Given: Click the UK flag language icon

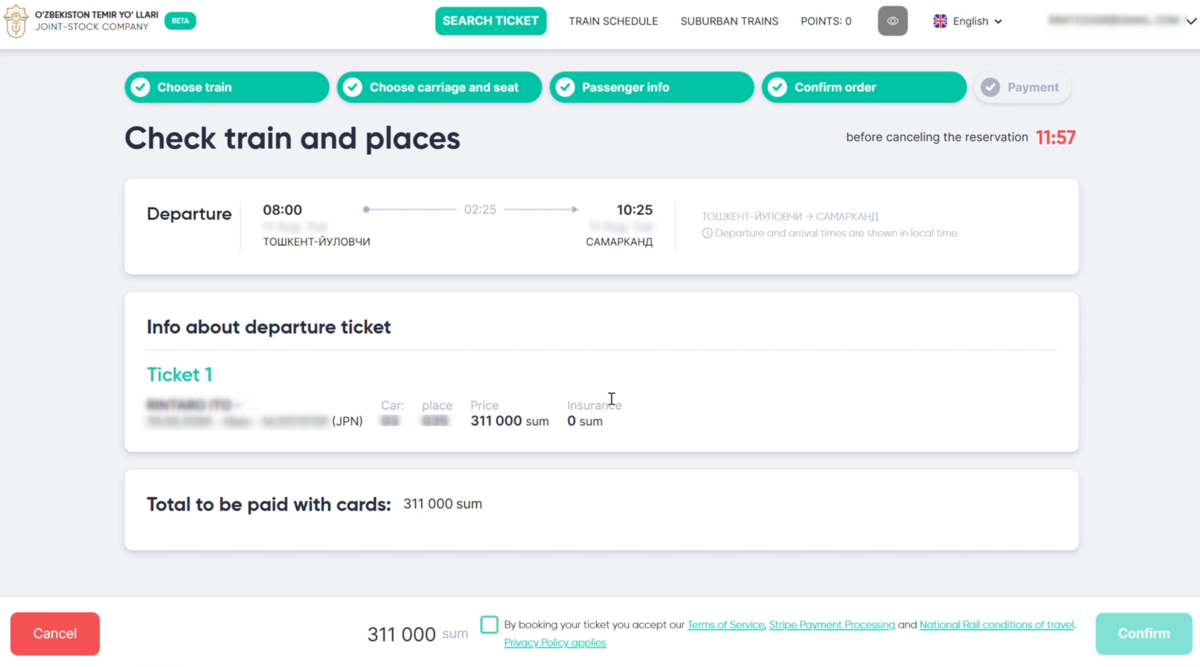Looking at the screenshot, I should [x=940, y=21].
